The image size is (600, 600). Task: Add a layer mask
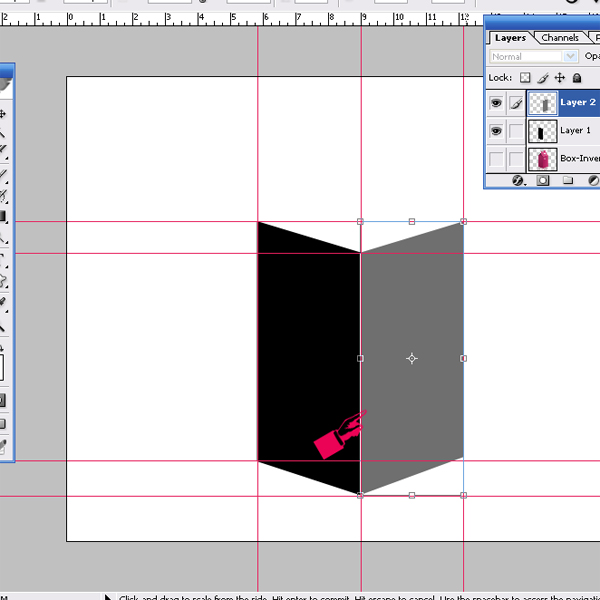[x=543, y=180]
